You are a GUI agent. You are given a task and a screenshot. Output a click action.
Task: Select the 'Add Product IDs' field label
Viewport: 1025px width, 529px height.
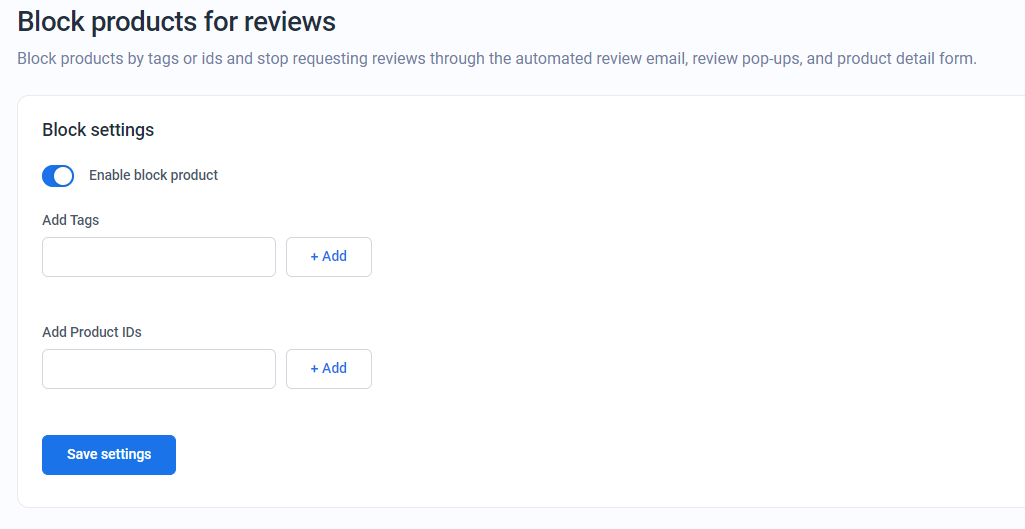tap(92, 332)
